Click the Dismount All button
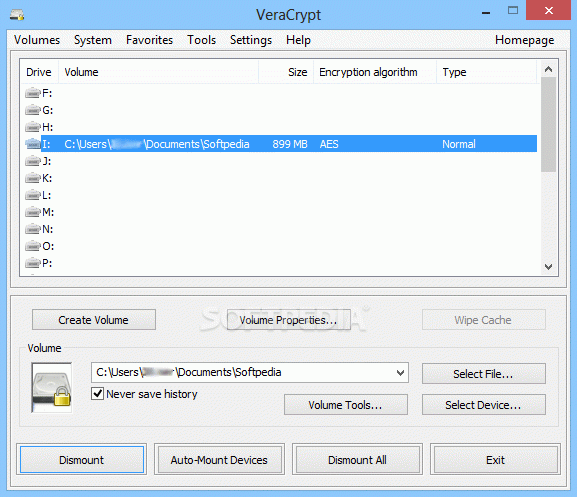The width and height of the screenshot is (577, 497). 357,459
